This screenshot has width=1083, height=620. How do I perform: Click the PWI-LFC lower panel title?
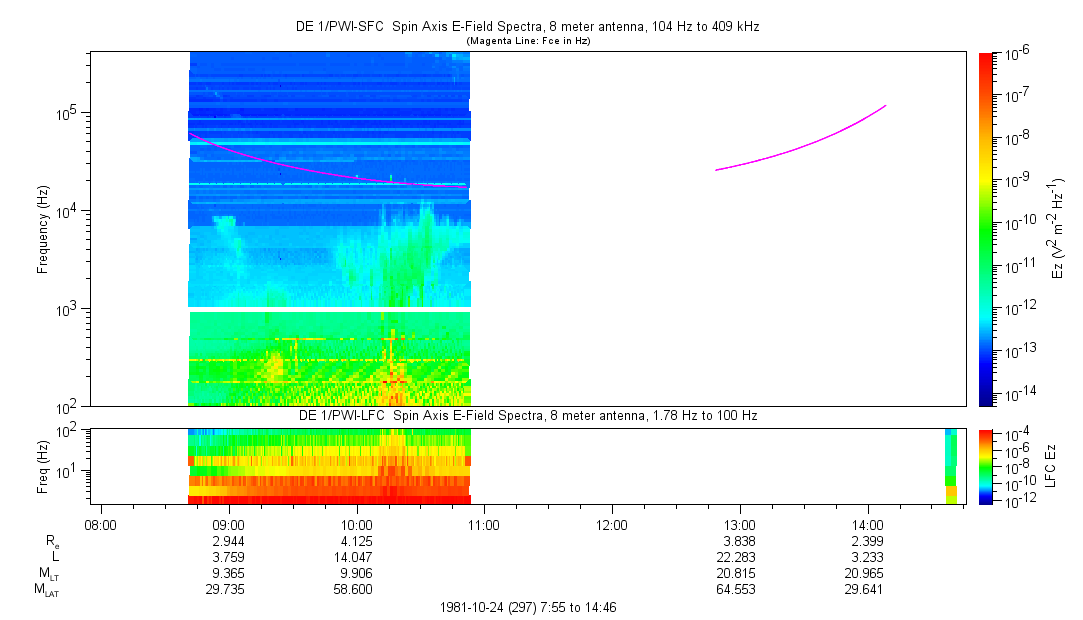pyautogui.click(x=528, y=415)
